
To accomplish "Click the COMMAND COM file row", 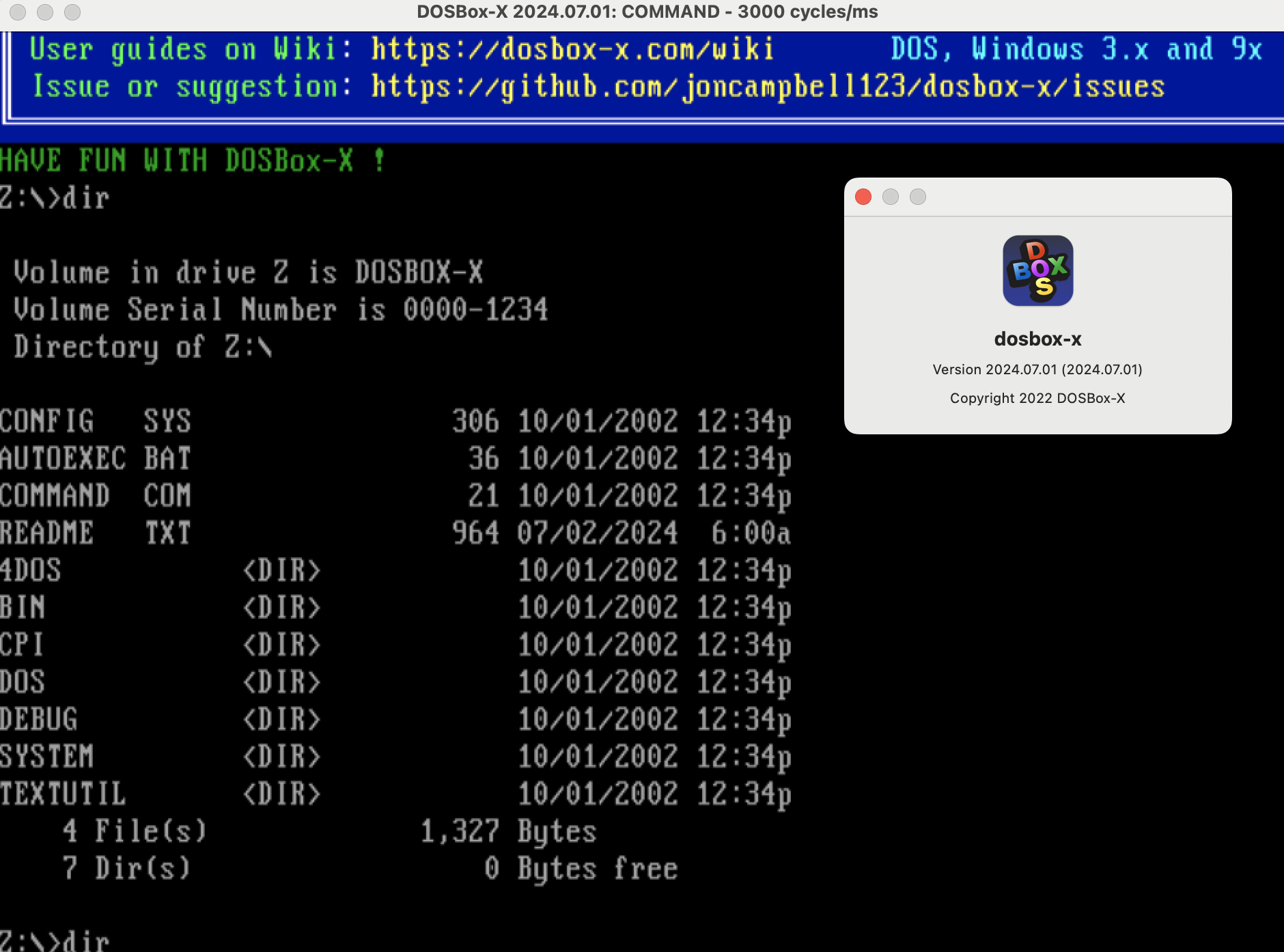I will tap(395, 495).
